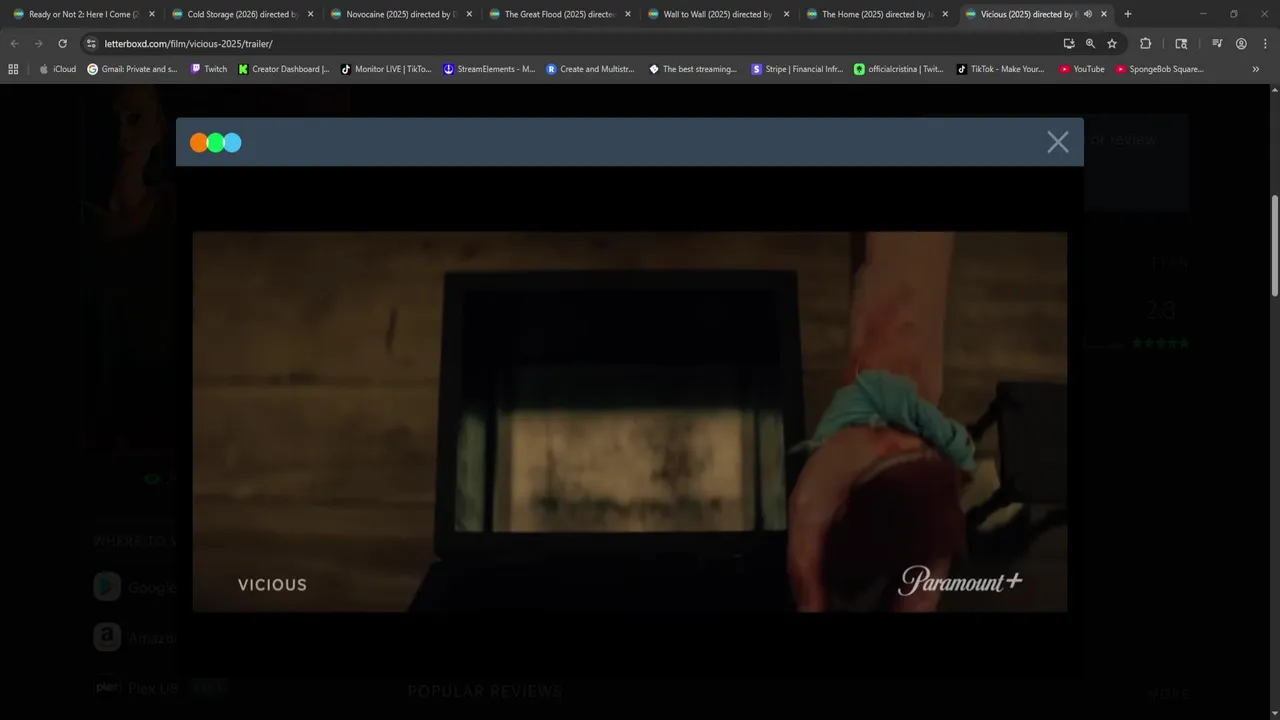Close the Novocaine tab

click(469, 14)
